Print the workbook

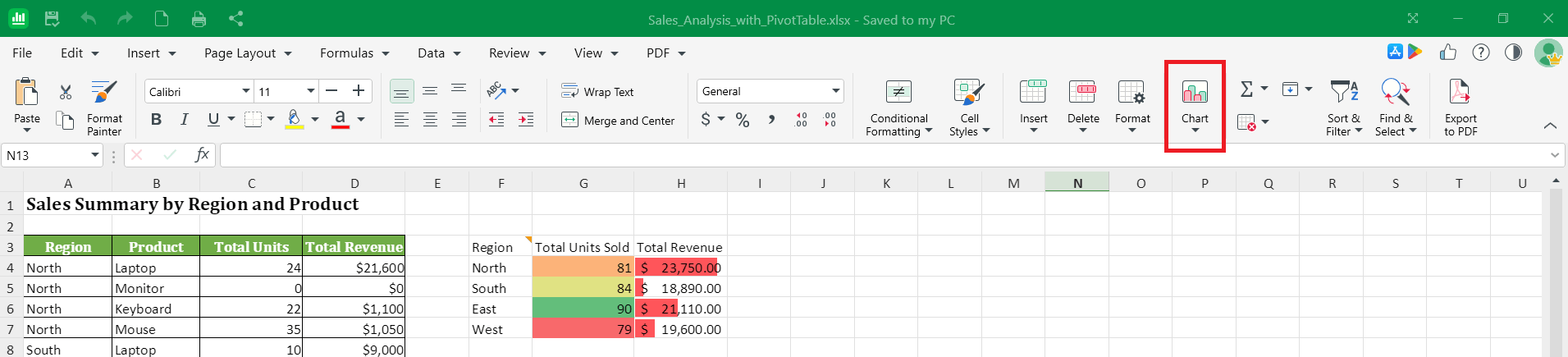199,19
